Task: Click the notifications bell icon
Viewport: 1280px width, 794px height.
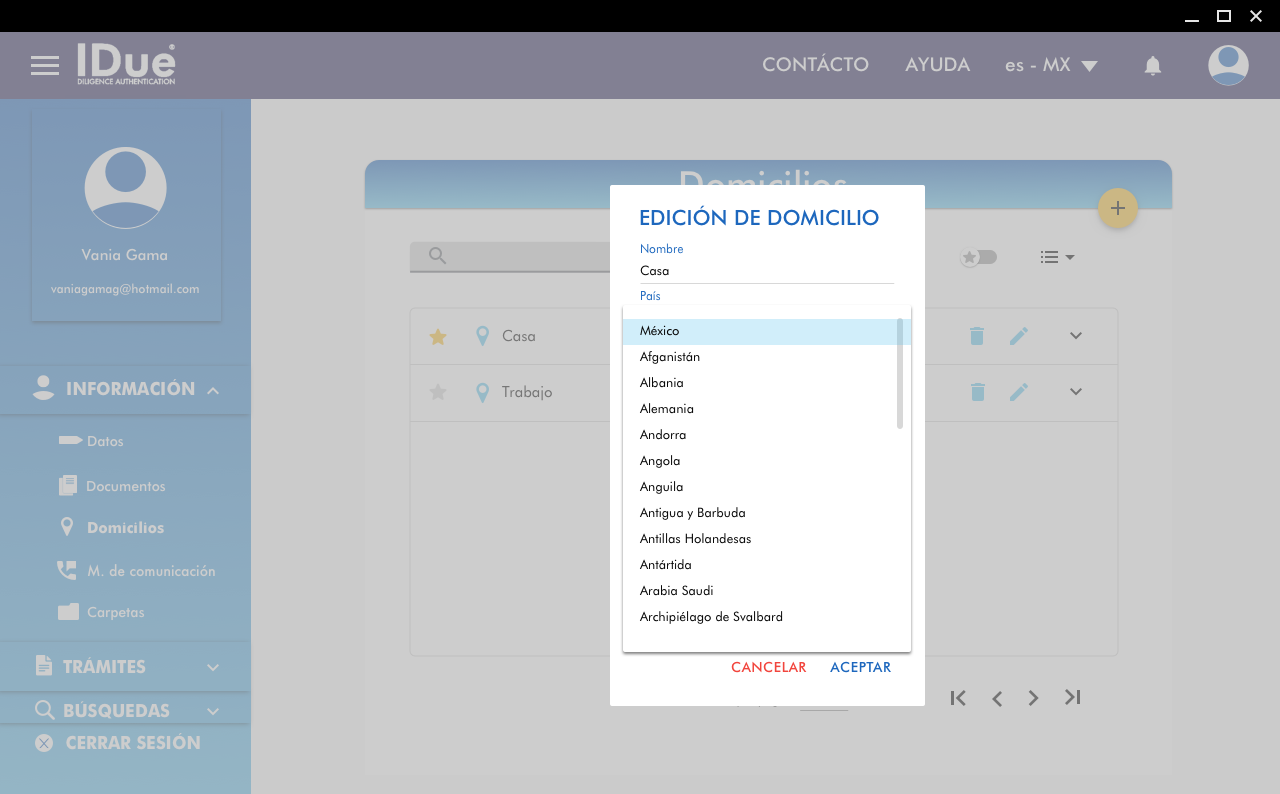Action: (x=1152, y=66)
